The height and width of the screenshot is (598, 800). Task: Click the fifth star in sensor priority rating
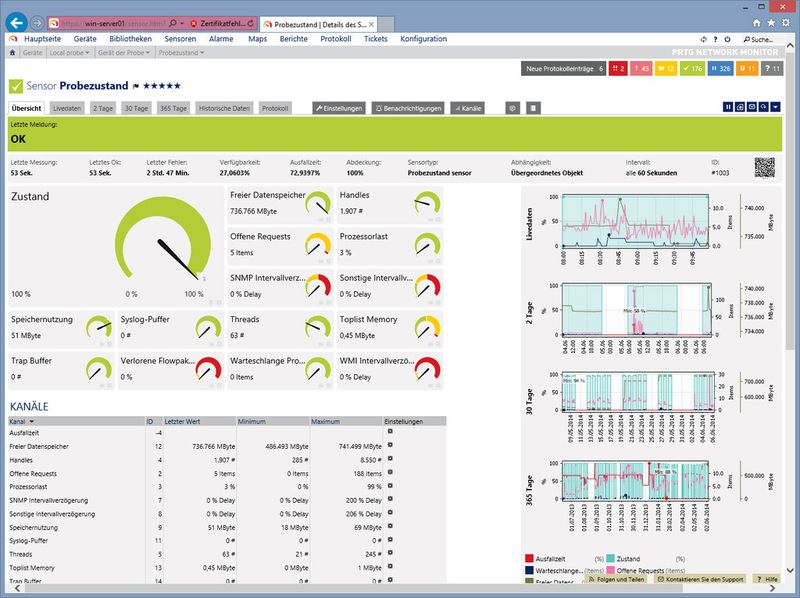tap(177, 87)
